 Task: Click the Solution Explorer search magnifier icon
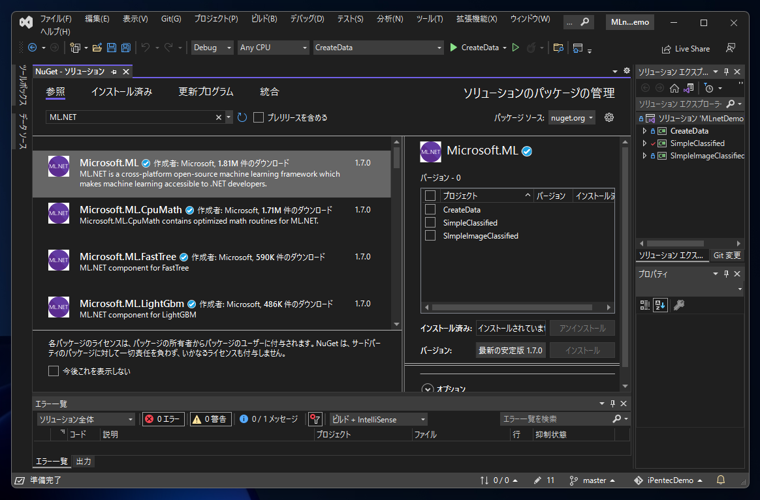pos(730,104)
